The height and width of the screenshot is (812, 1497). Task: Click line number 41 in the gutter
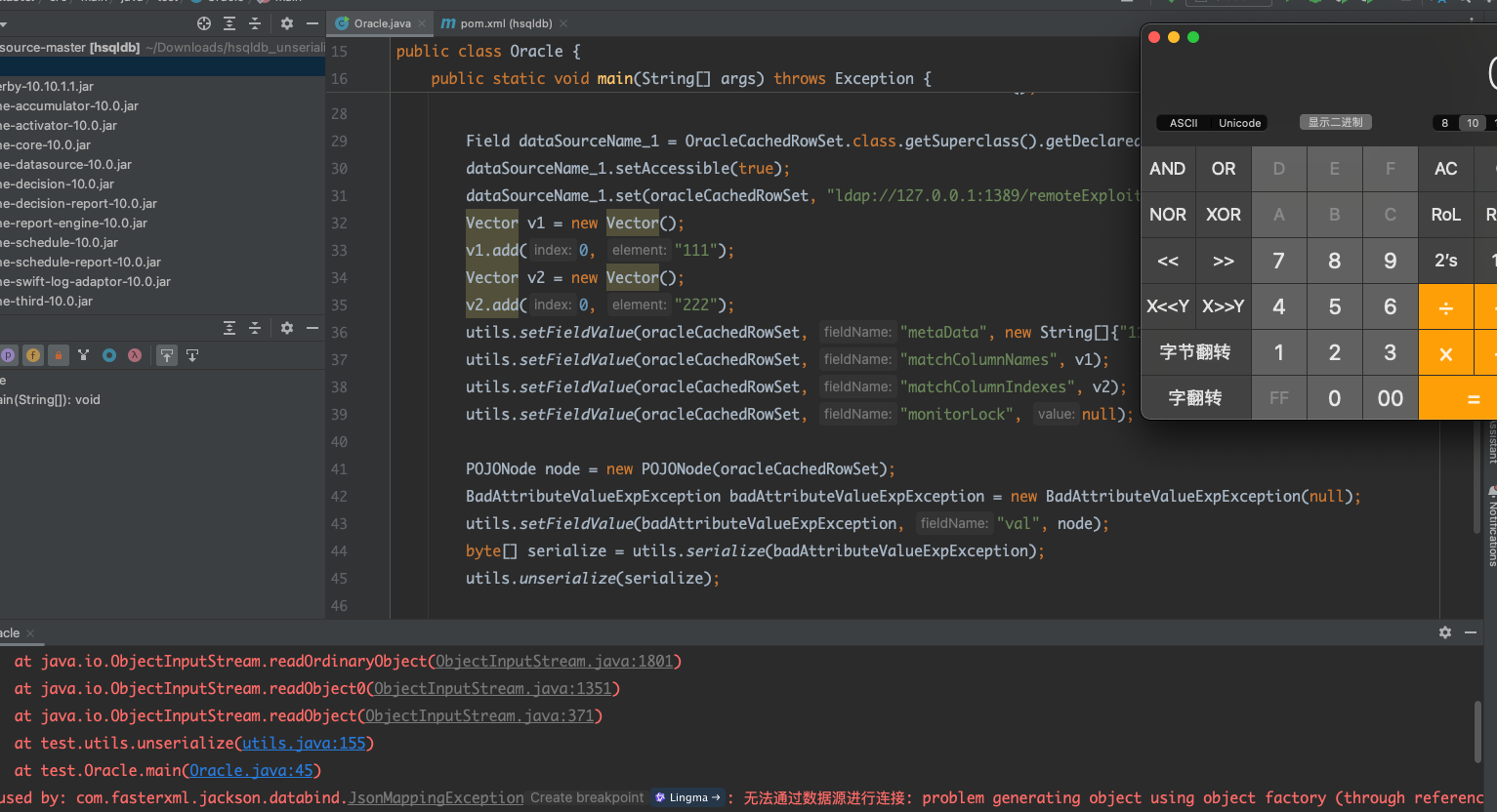click(339, 468)
